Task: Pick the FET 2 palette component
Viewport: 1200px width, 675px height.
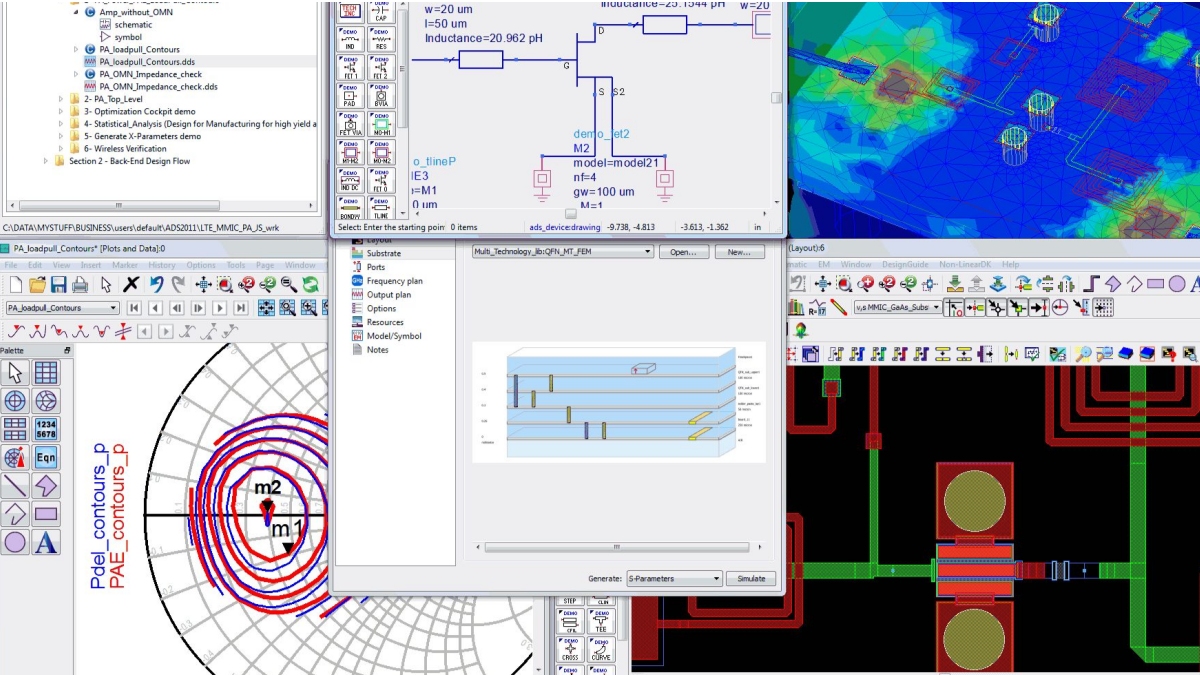Action: point(381,68)
